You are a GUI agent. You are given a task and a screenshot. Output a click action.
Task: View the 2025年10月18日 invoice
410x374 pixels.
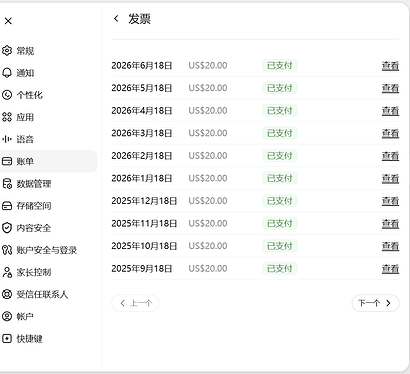(x=390, y=246)
